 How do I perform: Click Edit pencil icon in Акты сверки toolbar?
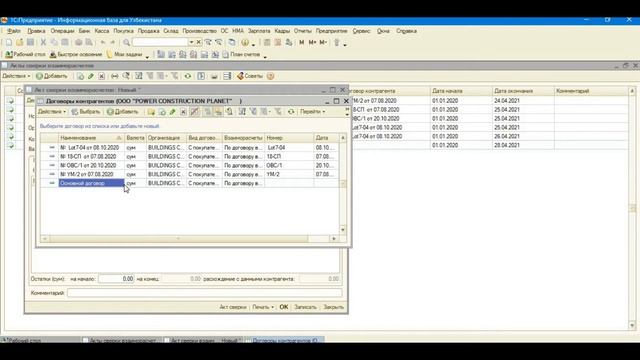coord(91,76)
